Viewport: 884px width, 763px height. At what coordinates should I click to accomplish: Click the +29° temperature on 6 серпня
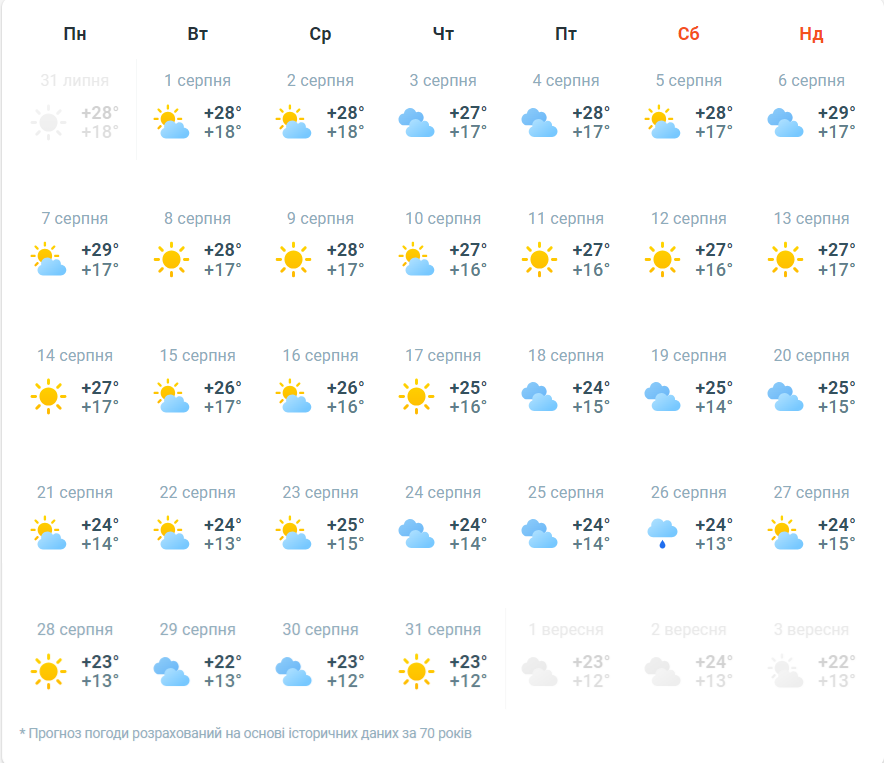tap(837, 113)
